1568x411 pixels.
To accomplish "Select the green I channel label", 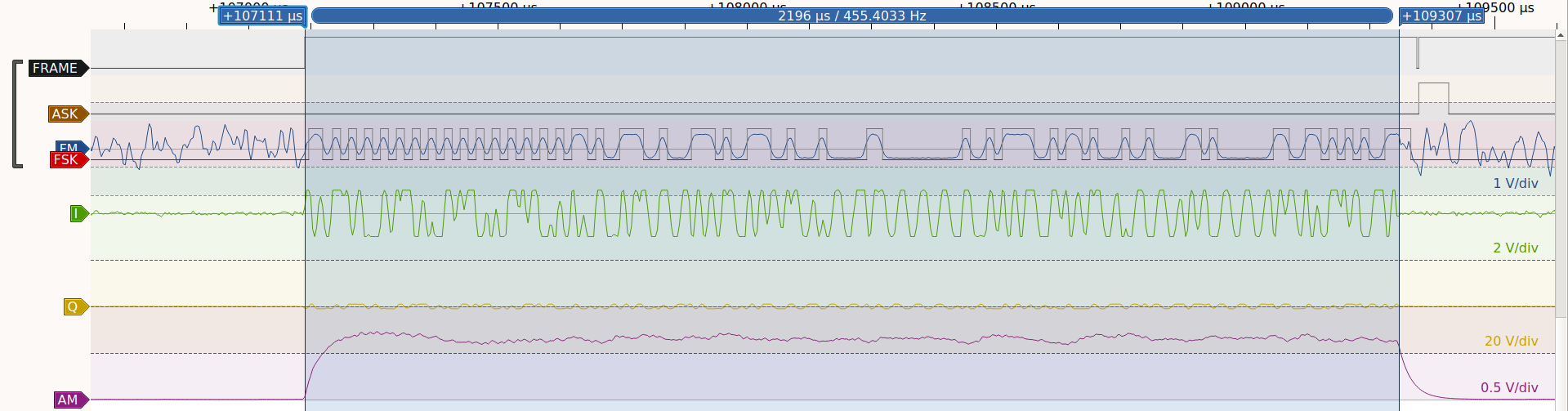I will [78, 214].
